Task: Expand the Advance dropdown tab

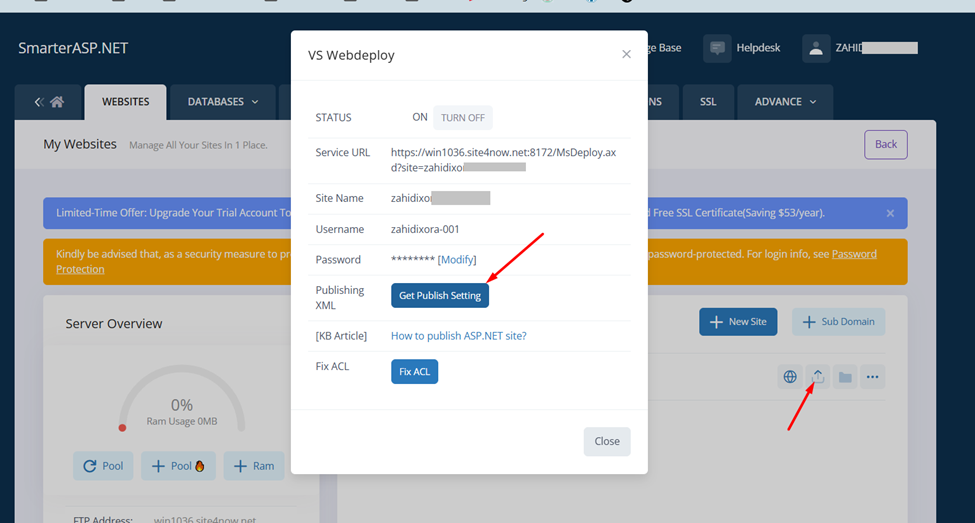Action: (785, 102)
